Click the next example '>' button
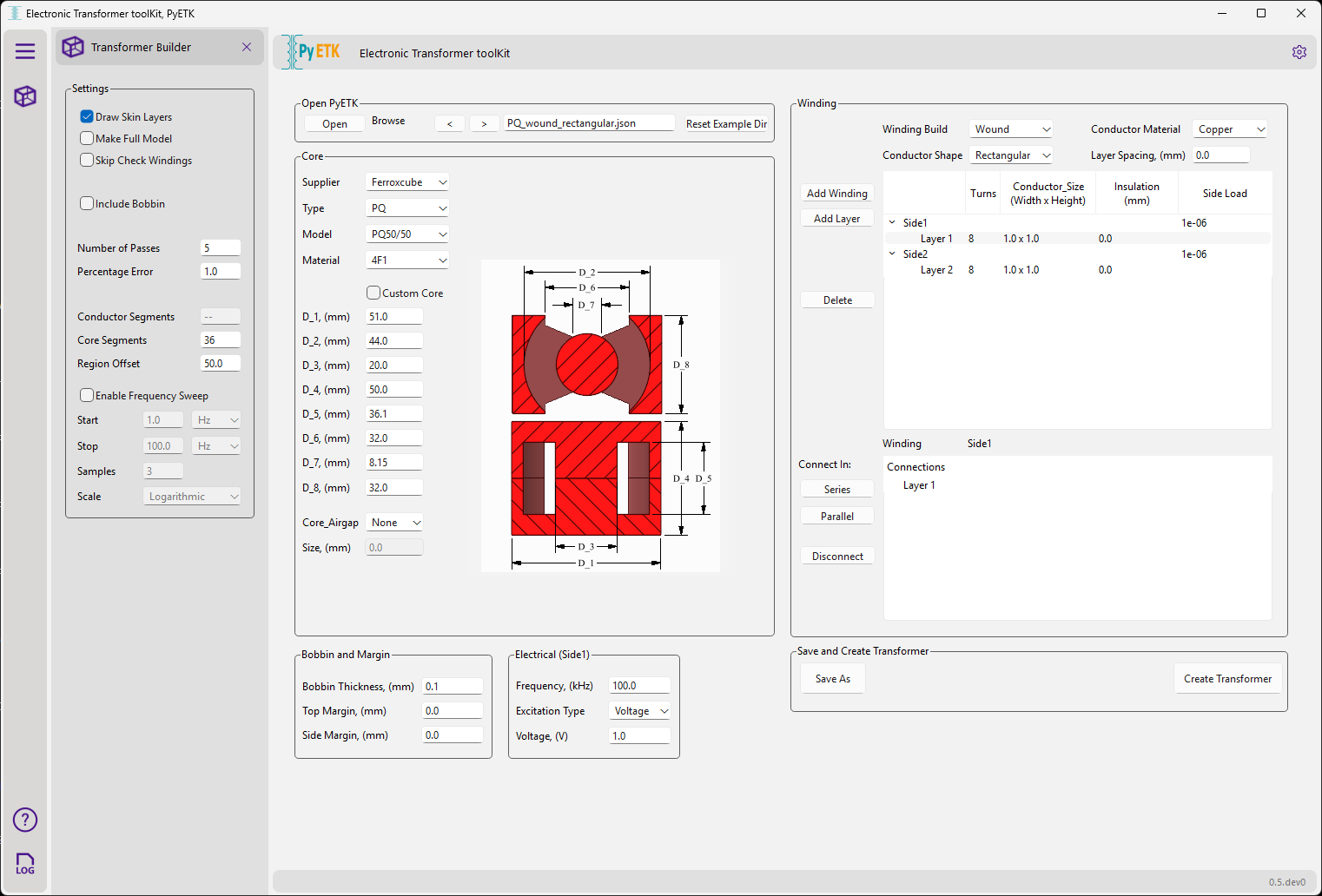This screenshot has height=896, width=1322. (x=484, y=124)
